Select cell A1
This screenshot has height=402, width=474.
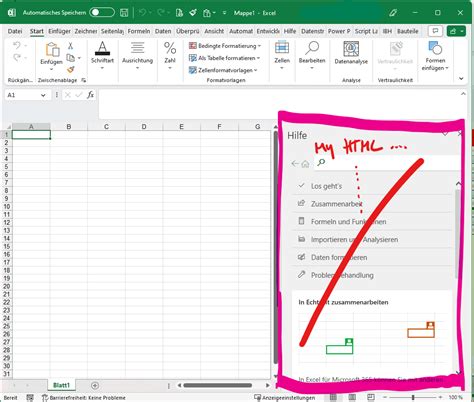(x=31, y=135)
